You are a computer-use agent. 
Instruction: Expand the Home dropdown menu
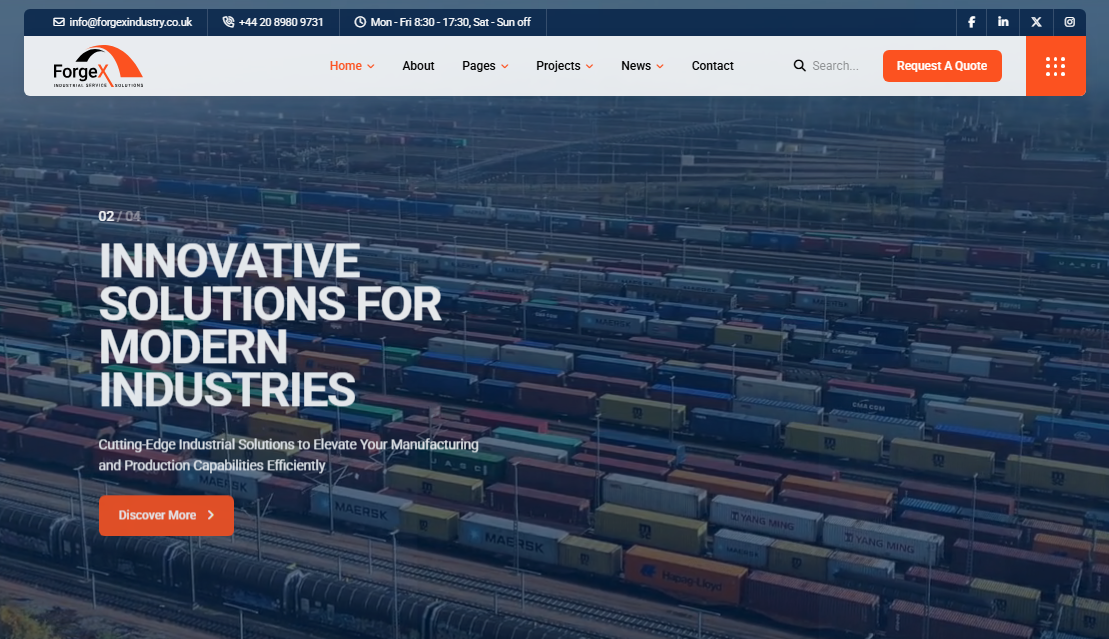click(x=352, y=66)
